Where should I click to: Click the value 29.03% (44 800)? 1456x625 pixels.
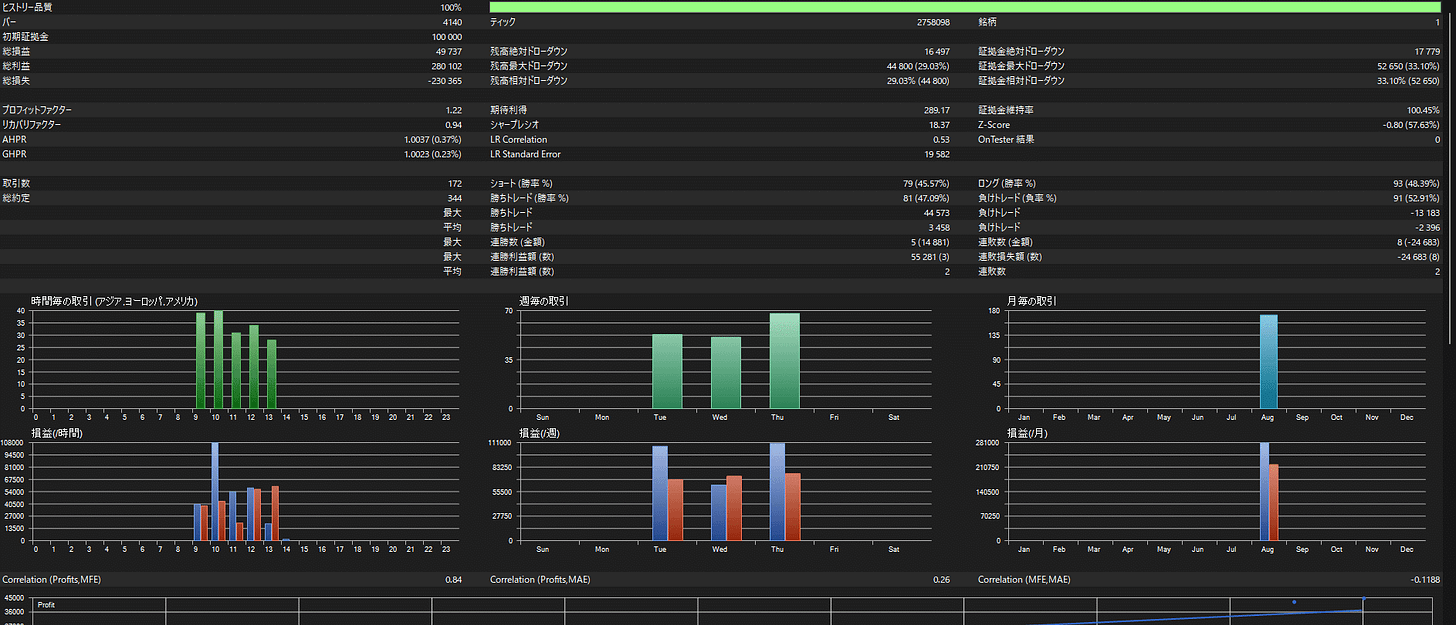click(918, 81)
